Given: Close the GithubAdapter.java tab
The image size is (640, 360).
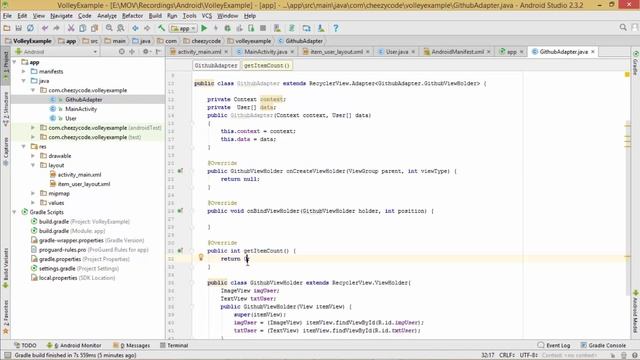Looking at the screenshot, I should pos(593,51).
